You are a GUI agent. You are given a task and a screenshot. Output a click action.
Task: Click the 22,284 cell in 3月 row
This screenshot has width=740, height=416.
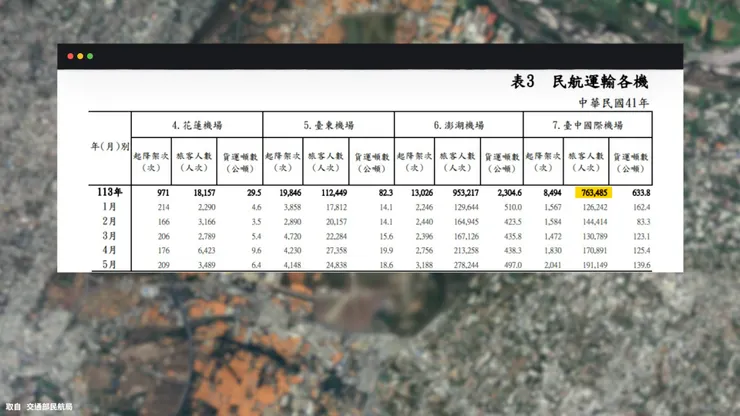click(x=336, y=237)
